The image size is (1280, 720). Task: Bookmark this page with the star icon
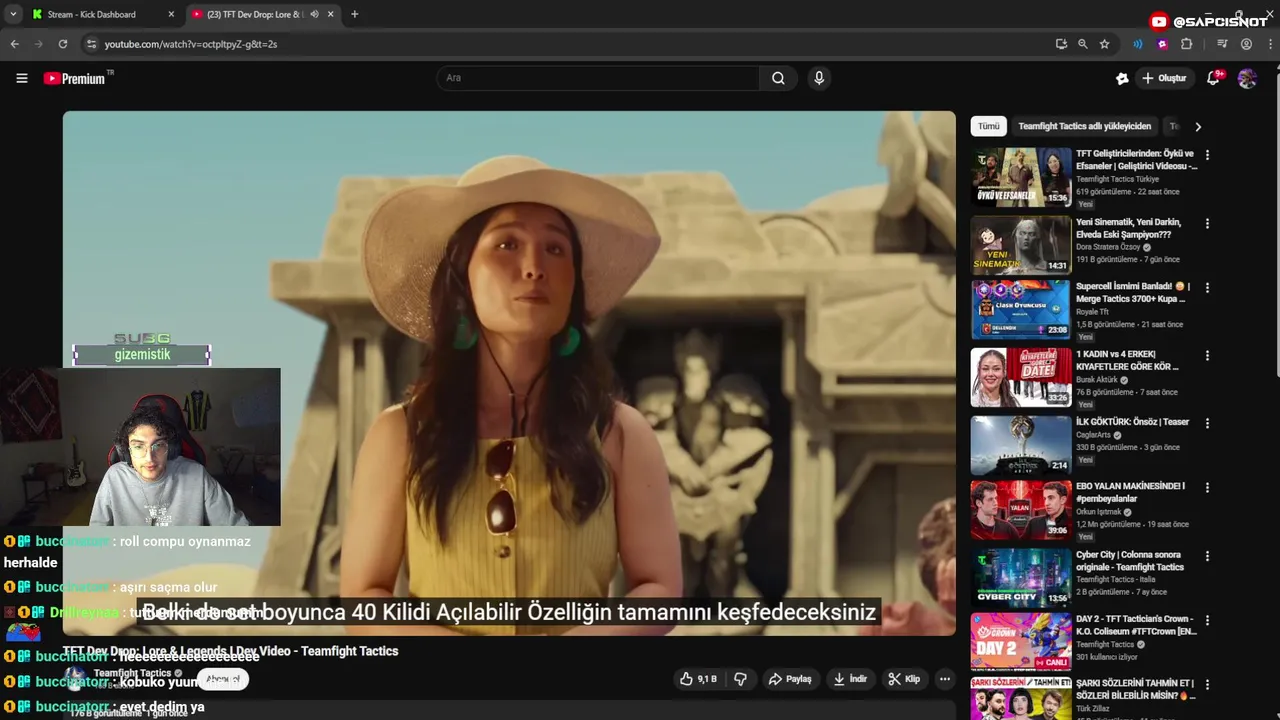pos(1104,44)
